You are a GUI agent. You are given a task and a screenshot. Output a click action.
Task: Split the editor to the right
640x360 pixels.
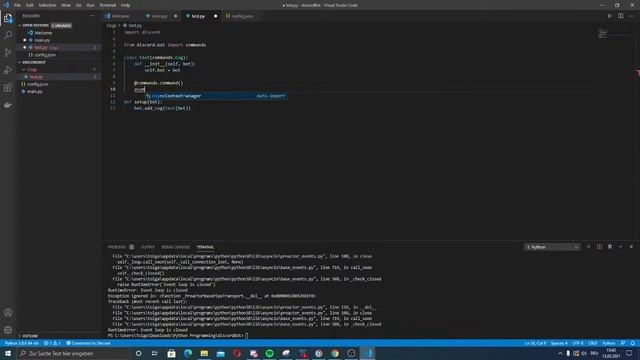620,16
